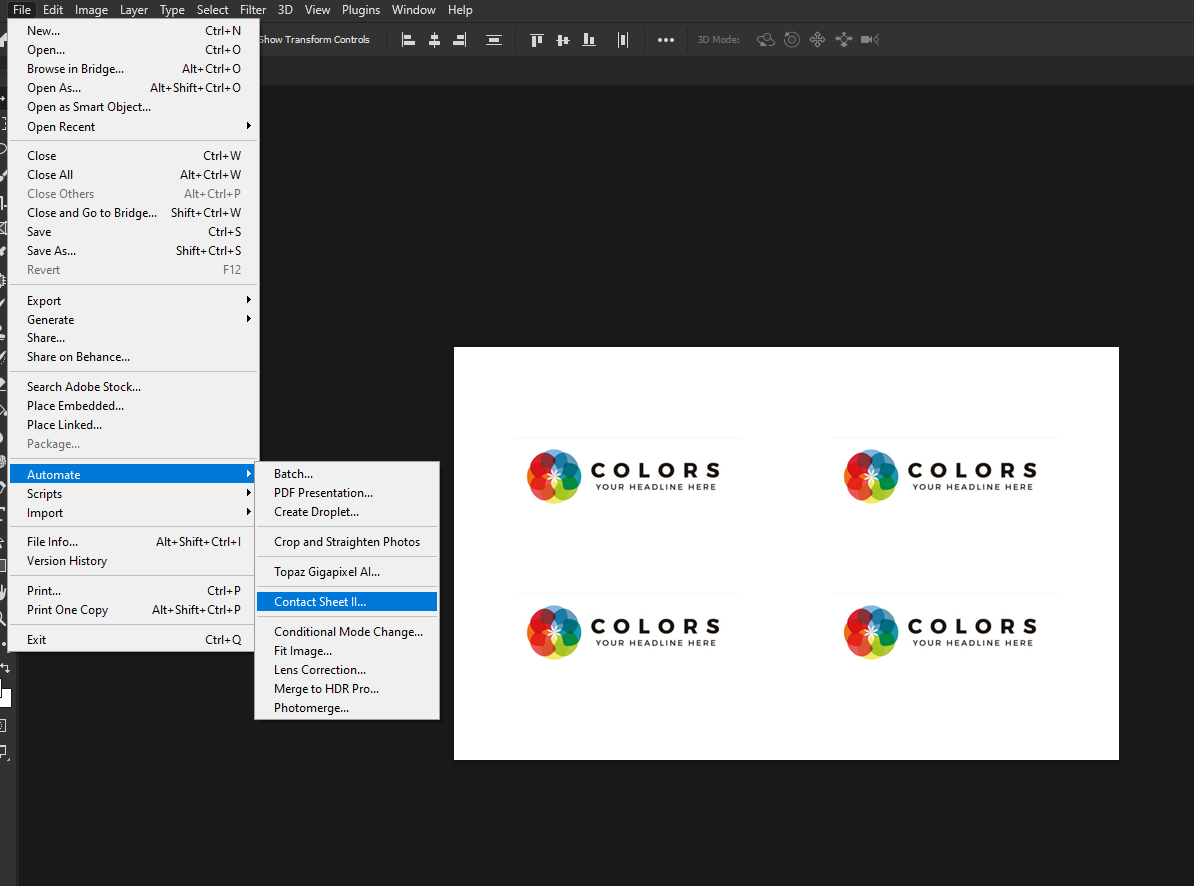
Task: Click the 3D zoom camera icon
Action: [x=870, y=40]
